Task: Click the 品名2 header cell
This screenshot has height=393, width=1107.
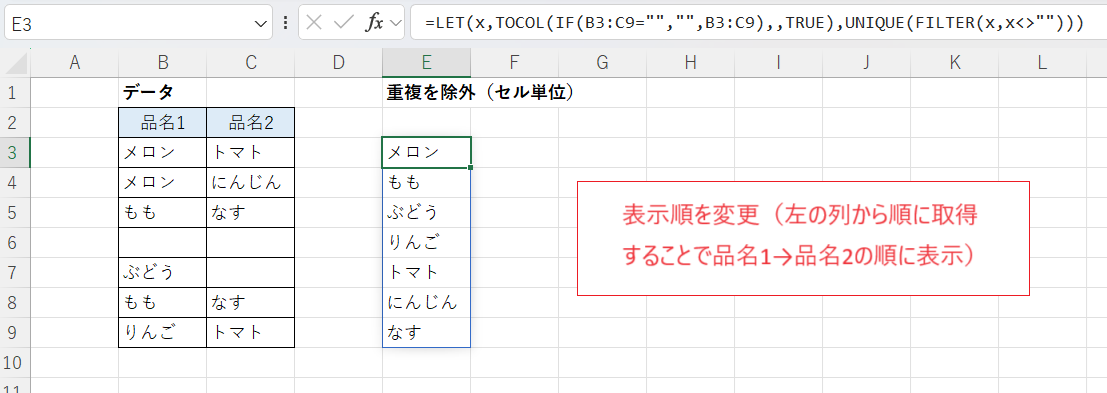Action: [251, 122]
